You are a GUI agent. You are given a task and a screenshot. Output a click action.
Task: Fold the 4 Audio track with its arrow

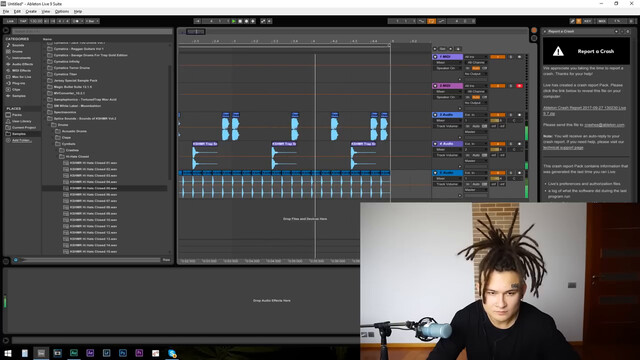click(435, 144)
